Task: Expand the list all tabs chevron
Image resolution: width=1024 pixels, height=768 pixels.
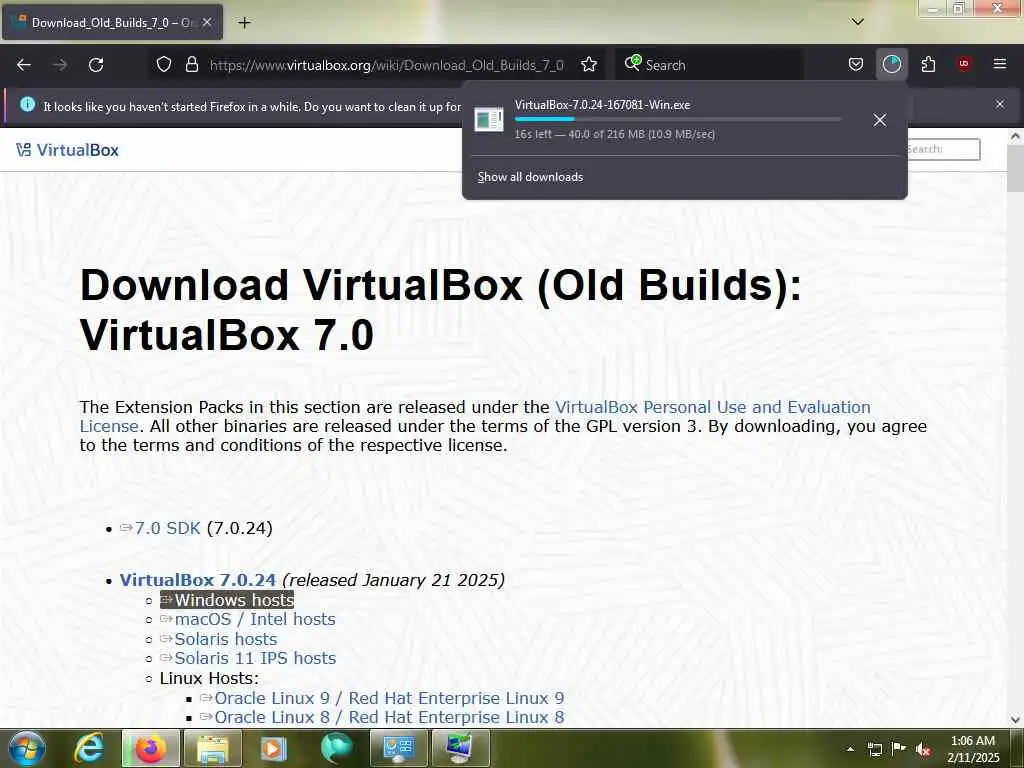Action: 858,22
